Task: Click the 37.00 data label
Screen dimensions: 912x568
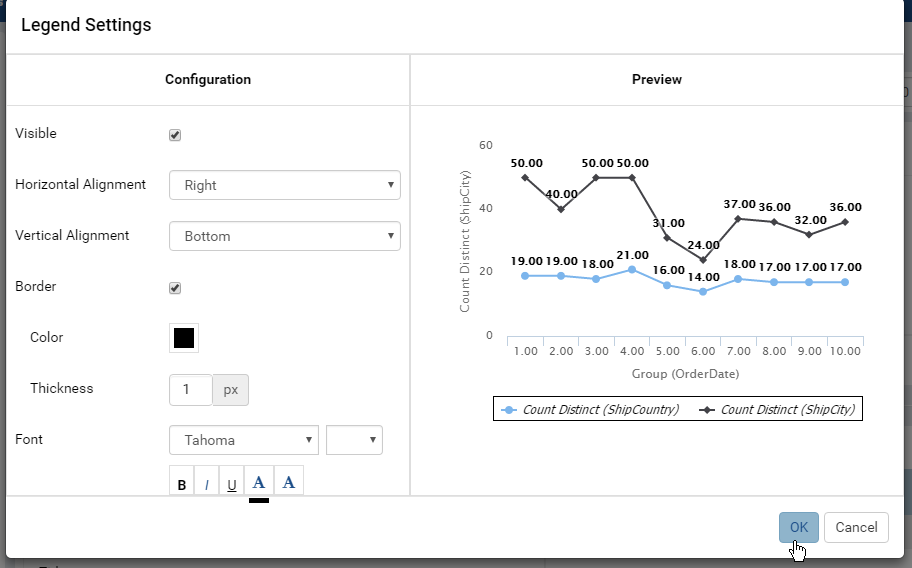Action: (739, 204)
